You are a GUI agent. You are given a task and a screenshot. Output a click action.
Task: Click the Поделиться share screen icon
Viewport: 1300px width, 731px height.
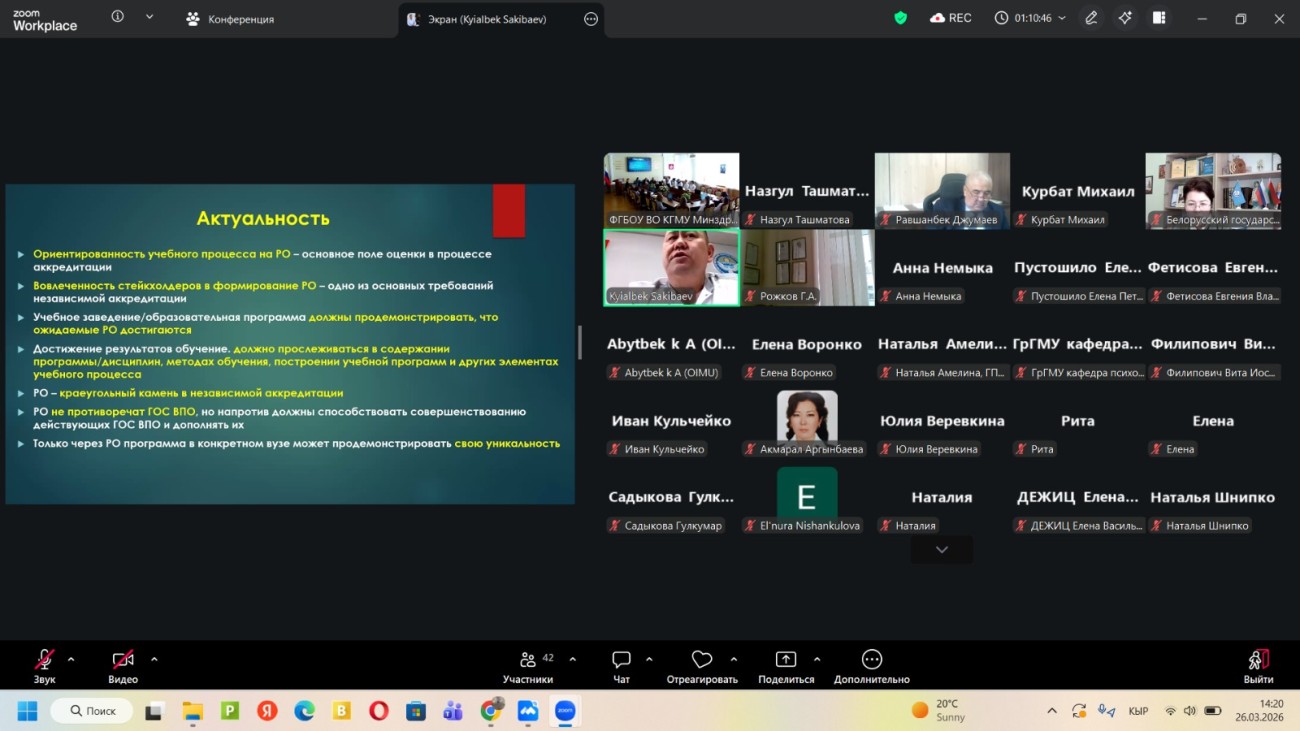click(x=786, y=660)
